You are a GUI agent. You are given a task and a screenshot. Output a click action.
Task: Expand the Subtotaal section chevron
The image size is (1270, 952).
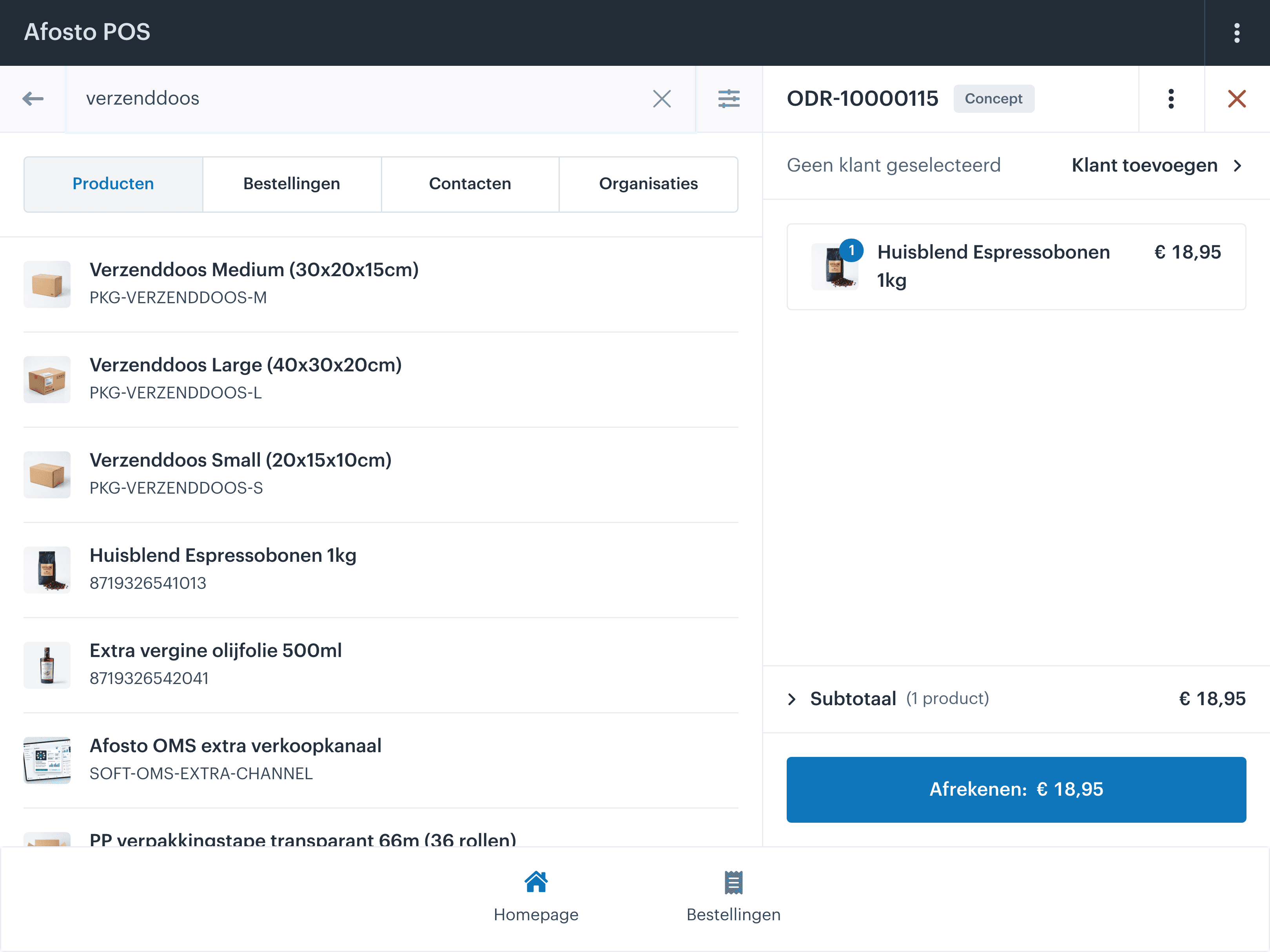point(792,699)
